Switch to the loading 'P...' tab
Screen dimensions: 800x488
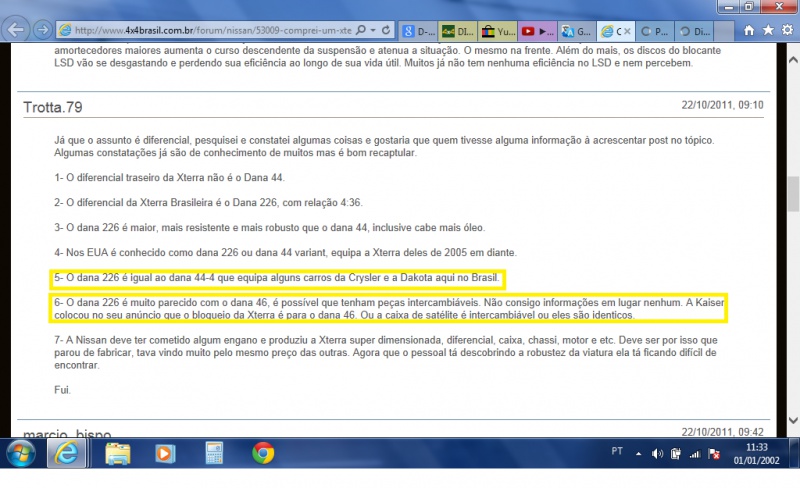pyautogui.click(x=655, y=31)
